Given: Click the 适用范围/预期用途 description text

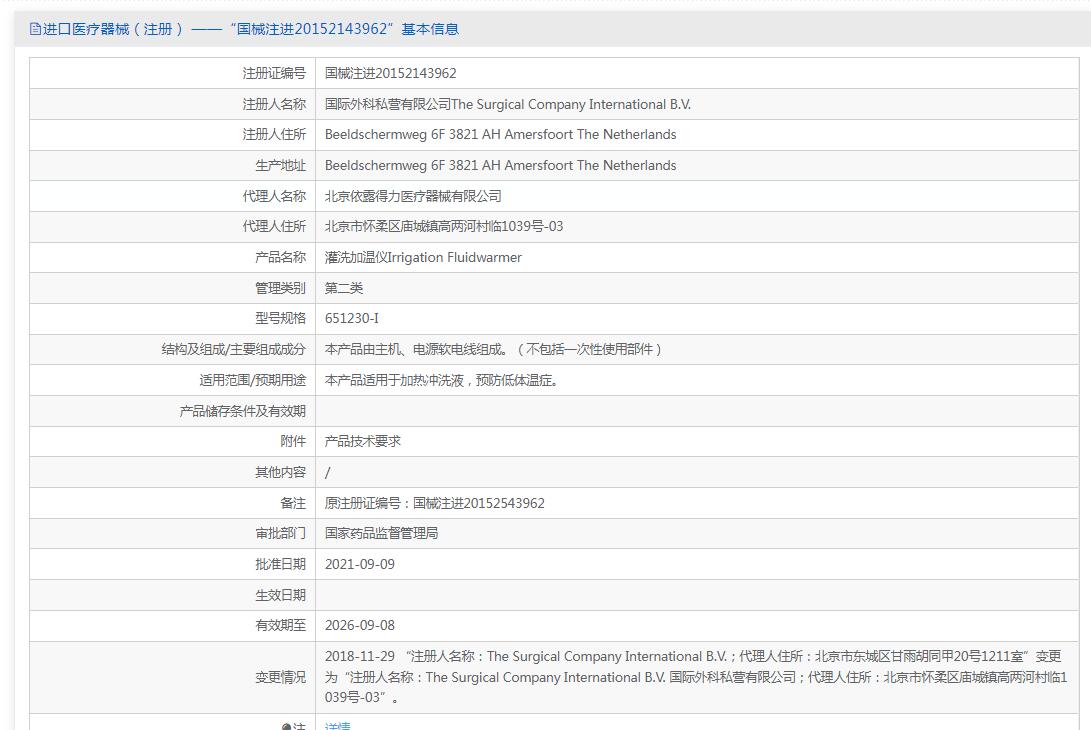Looking at the screenshot, I should coord(441,381).
